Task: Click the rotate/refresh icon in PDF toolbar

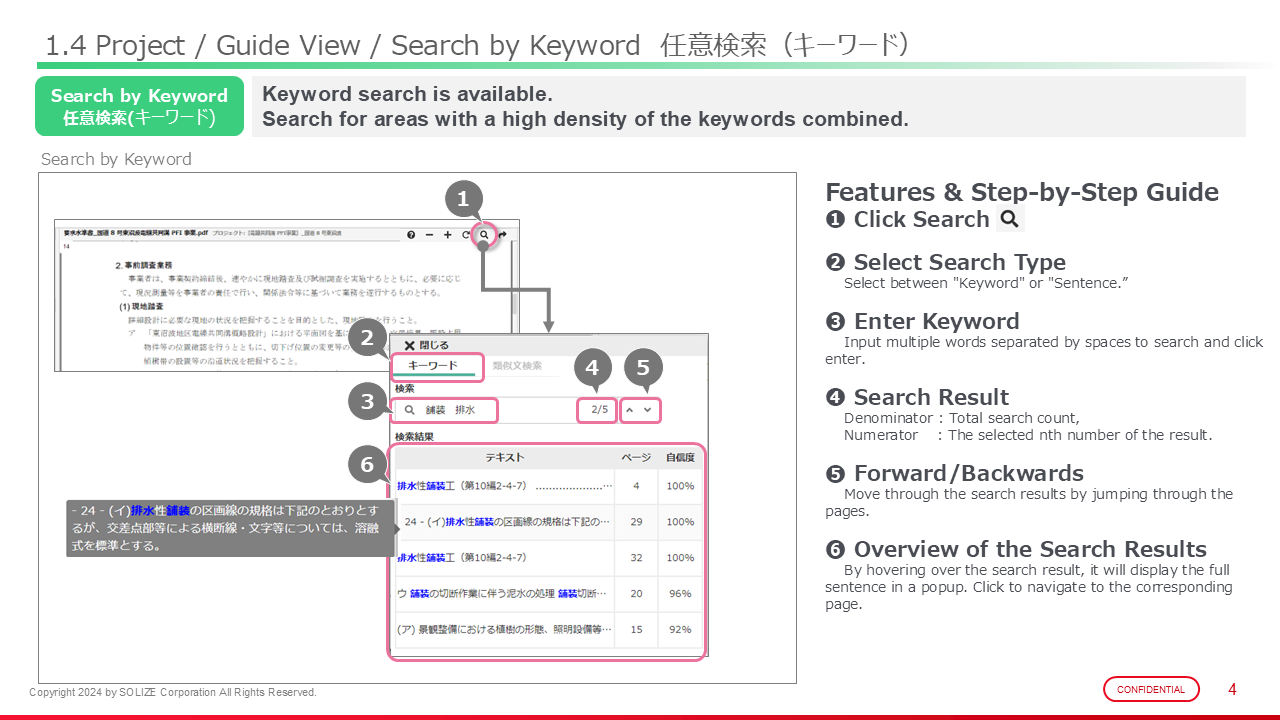Action: point(466,235)
